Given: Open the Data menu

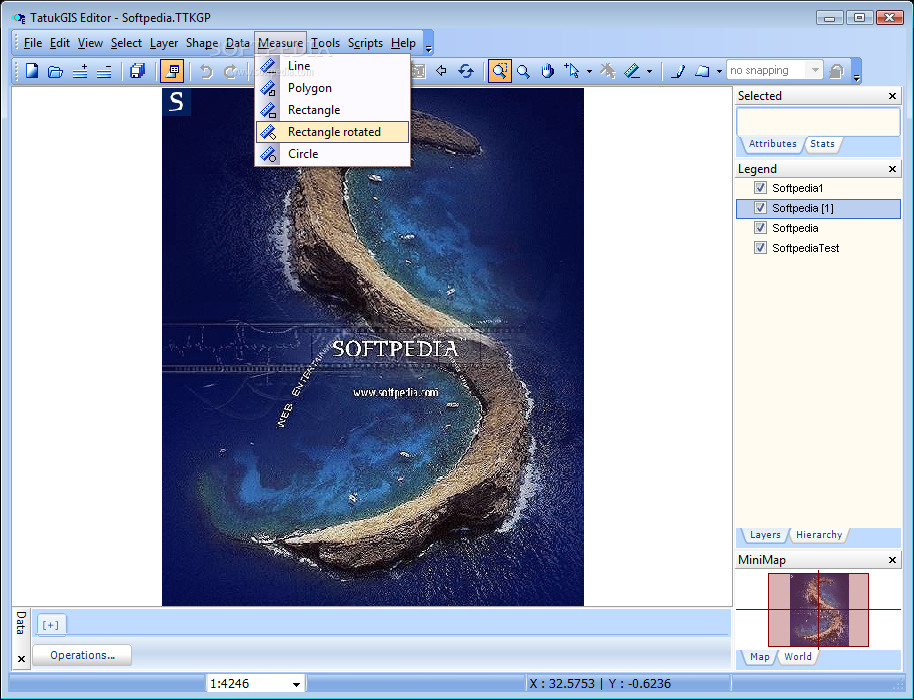Looking at the screenshot, I should [238, 43].
